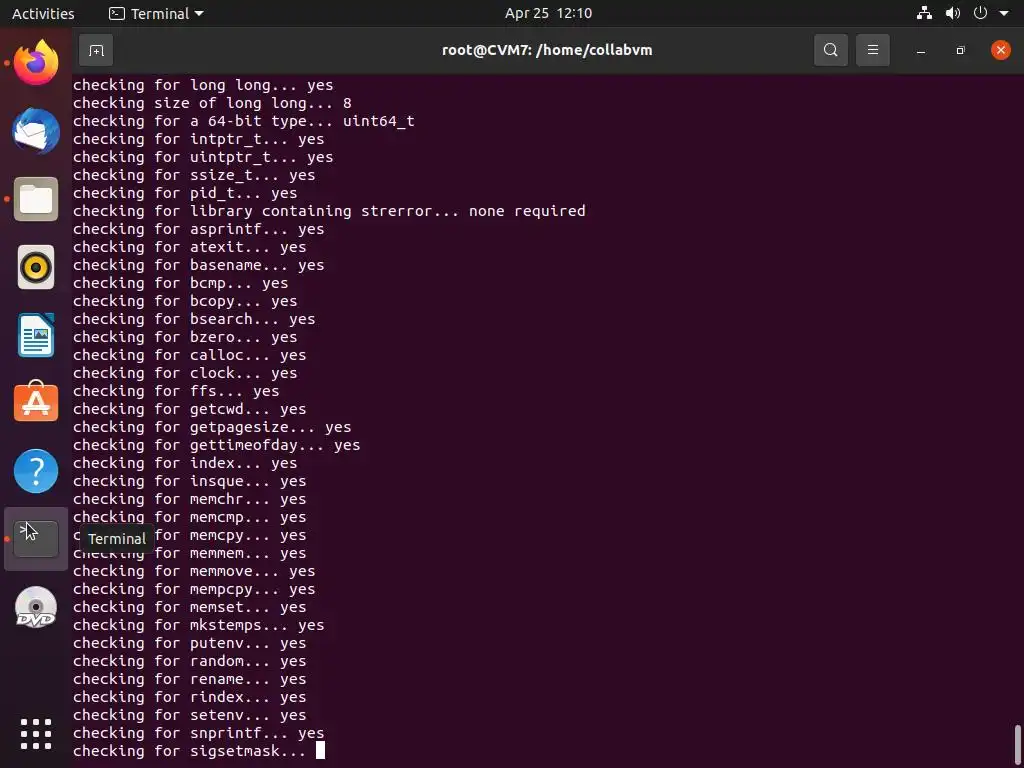Click the line 'checking for clock... yes'
The image size is (1024, 768).
coord(184,374)
